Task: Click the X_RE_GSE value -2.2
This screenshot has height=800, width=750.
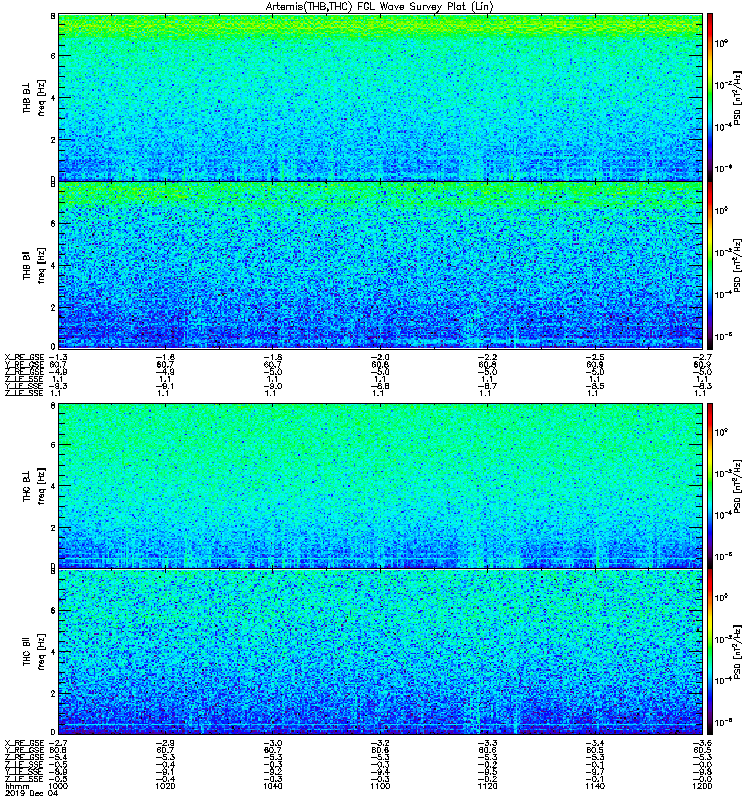Action: pos(487,357)
